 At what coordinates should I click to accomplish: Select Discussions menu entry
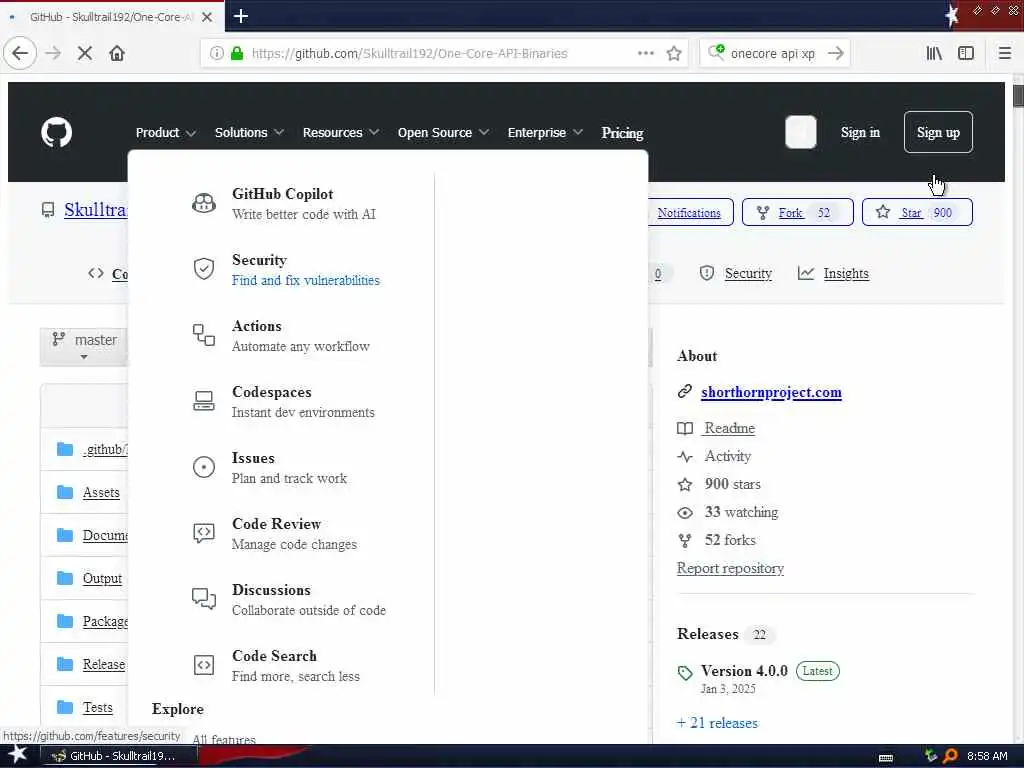coord(309,600)
